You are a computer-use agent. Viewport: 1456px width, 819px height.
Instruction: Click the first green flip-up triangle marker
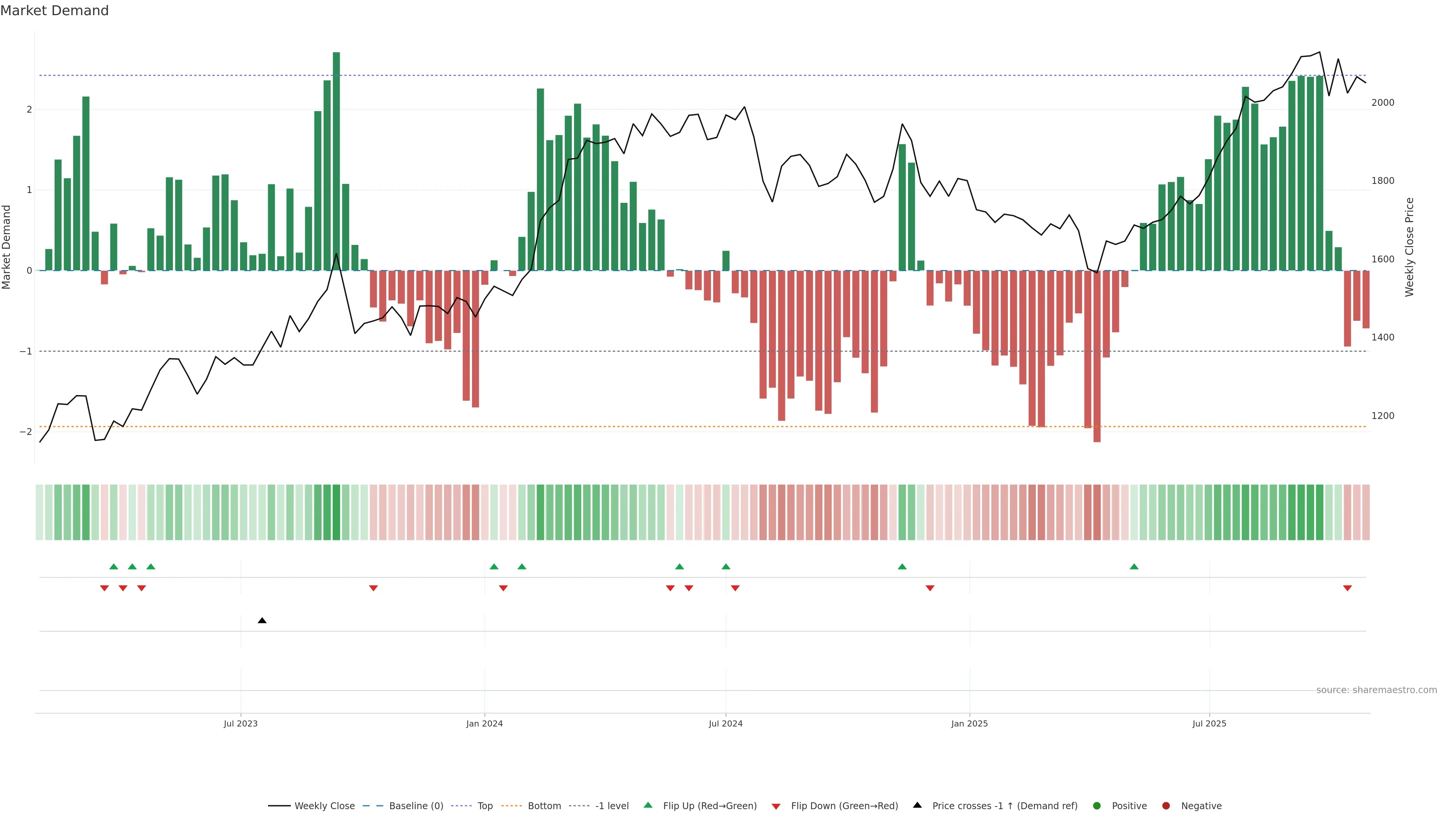pyautogui.click(x=114, y=566)
